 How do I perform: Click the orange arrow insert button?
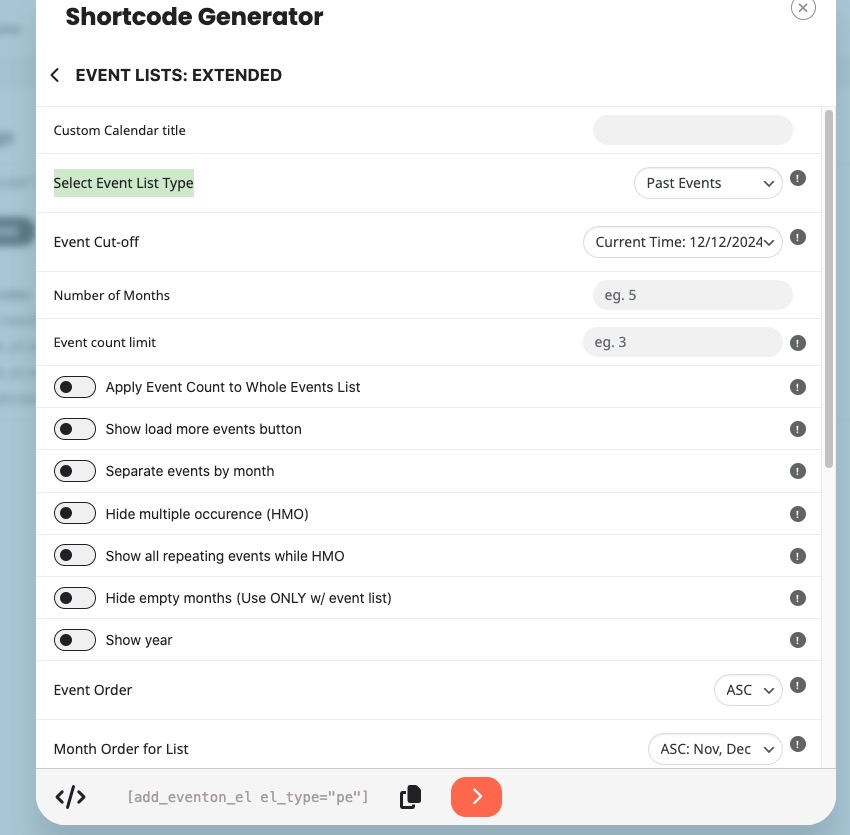click(476, 797)
